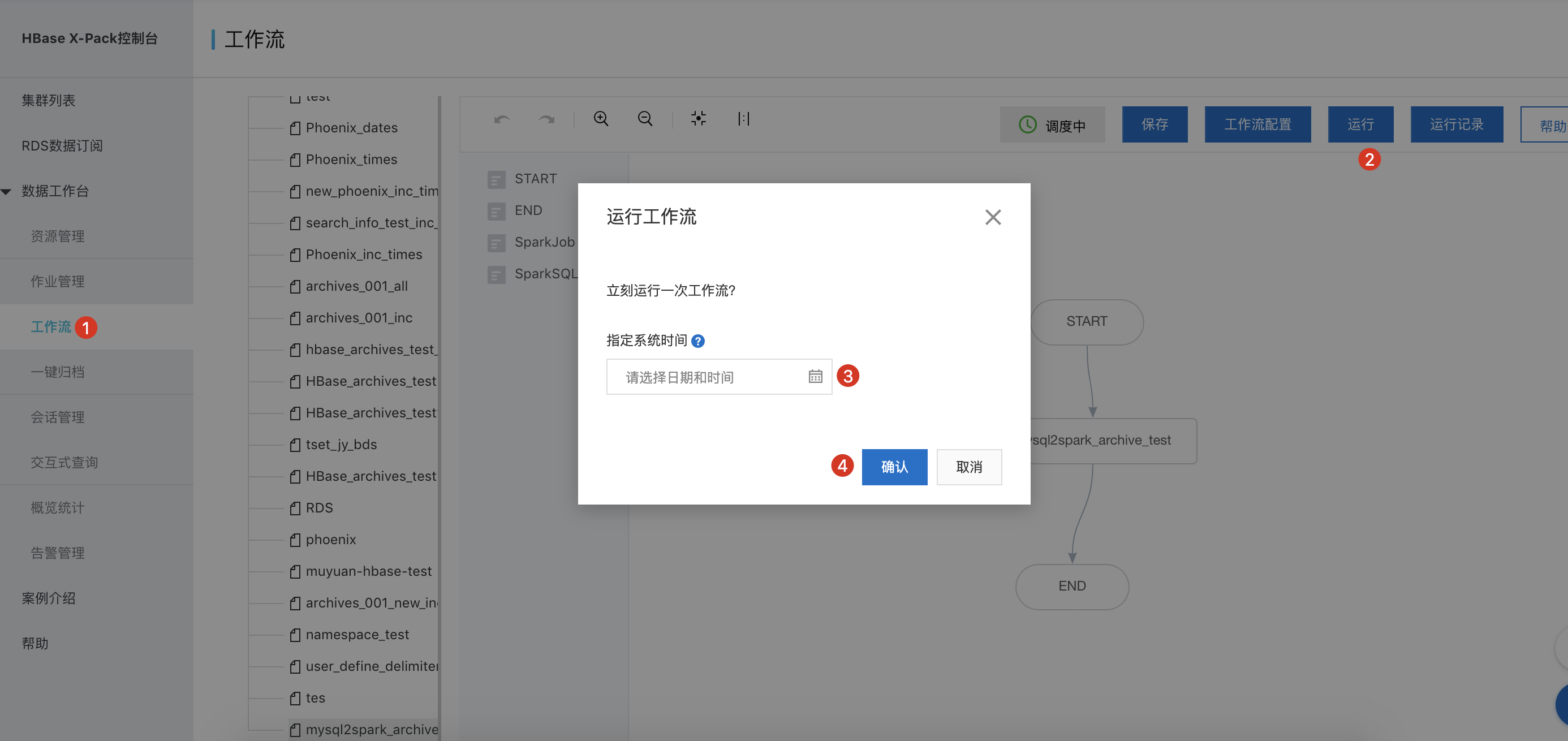The width and height of the screenshot is (1568, 741).
Task: Open 交互式查询 in the sidebar
Action: coord(64,463)
